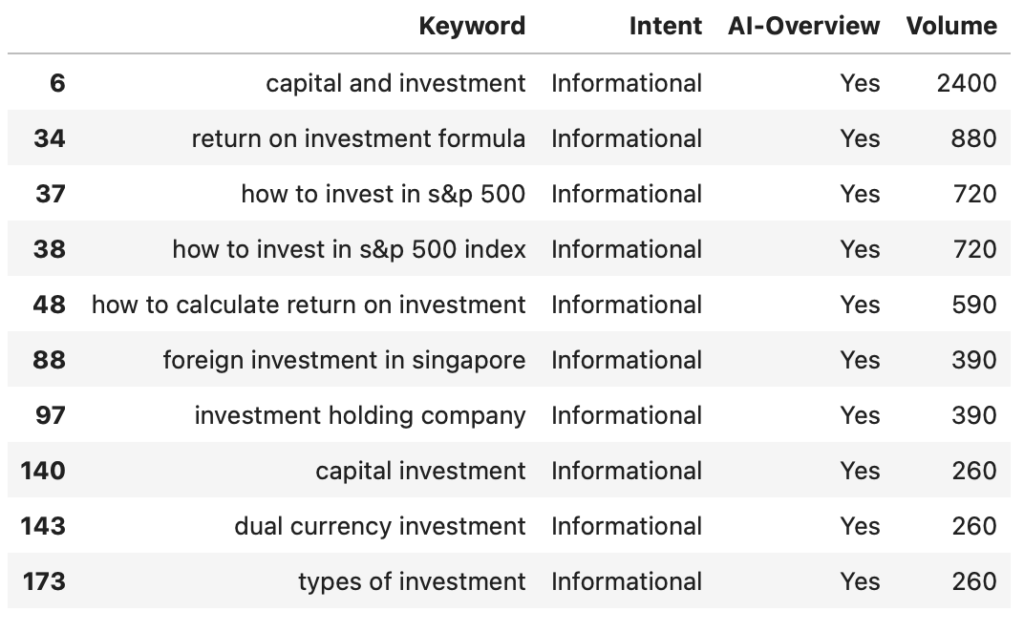Select row index 173
This screenshot has width=1024, height=632.
(43, 581)
